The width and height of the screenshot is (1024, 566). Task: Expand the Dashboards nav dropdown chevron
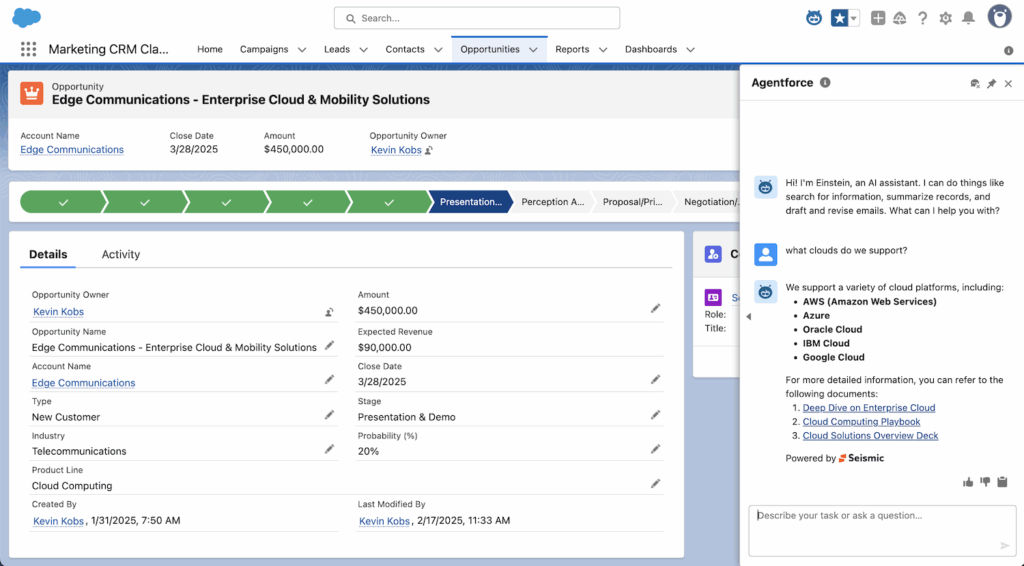pyautogui.click(x=690, y=50)
